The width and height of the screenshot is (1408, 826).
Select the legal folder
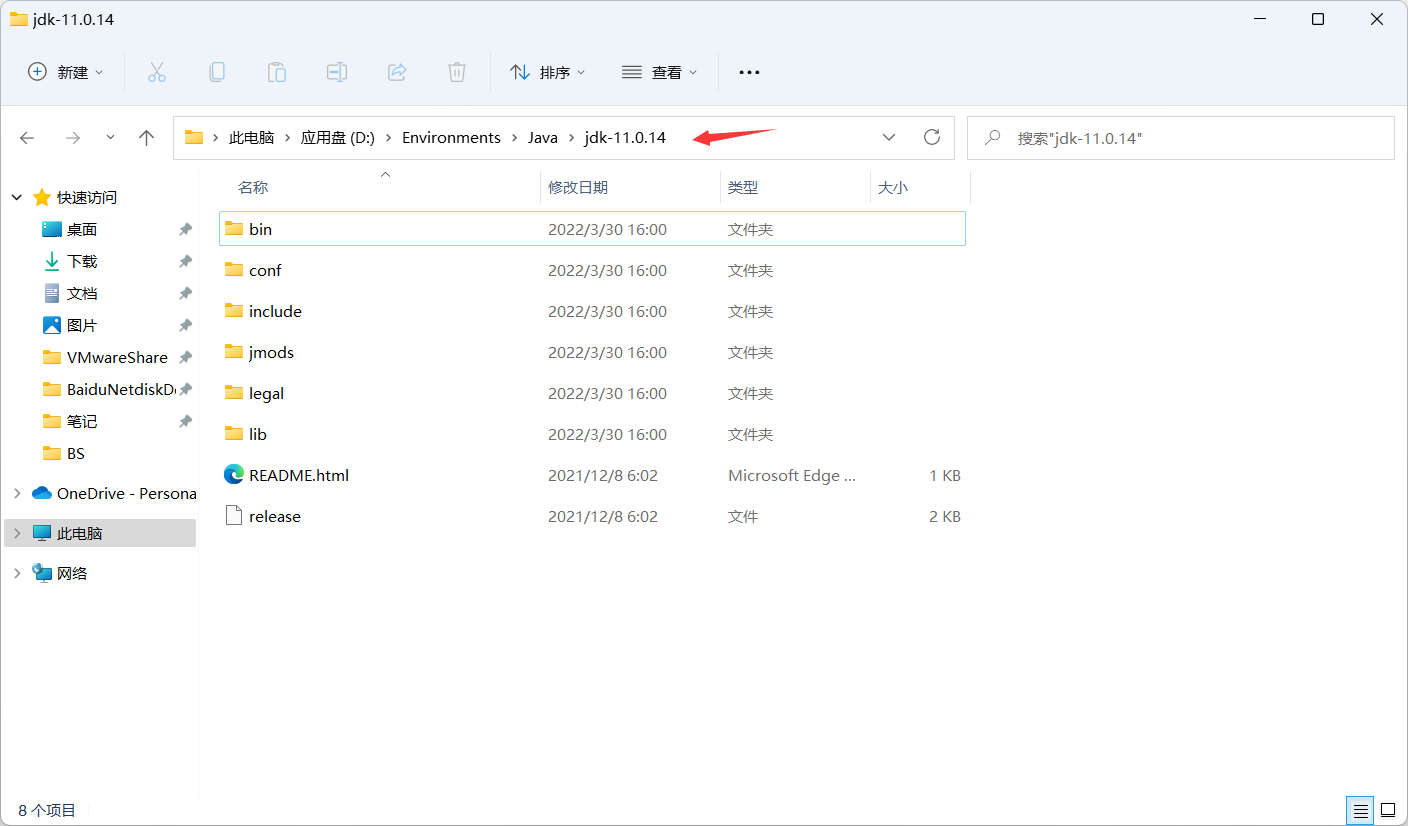[592, 393]
